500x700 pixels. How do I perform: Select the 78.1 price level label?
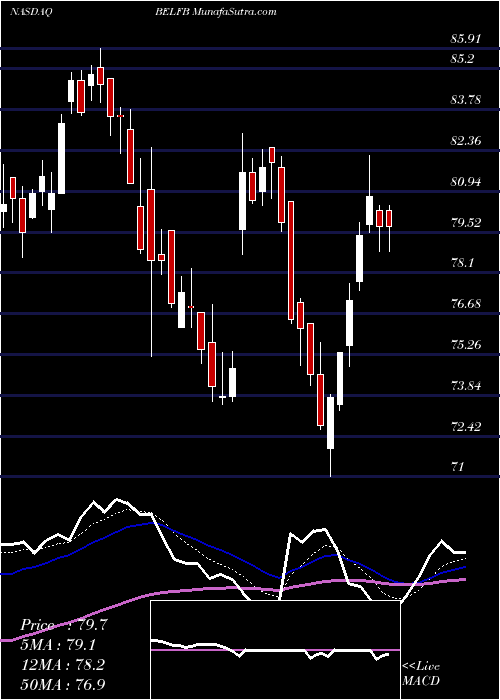[463, 263]
